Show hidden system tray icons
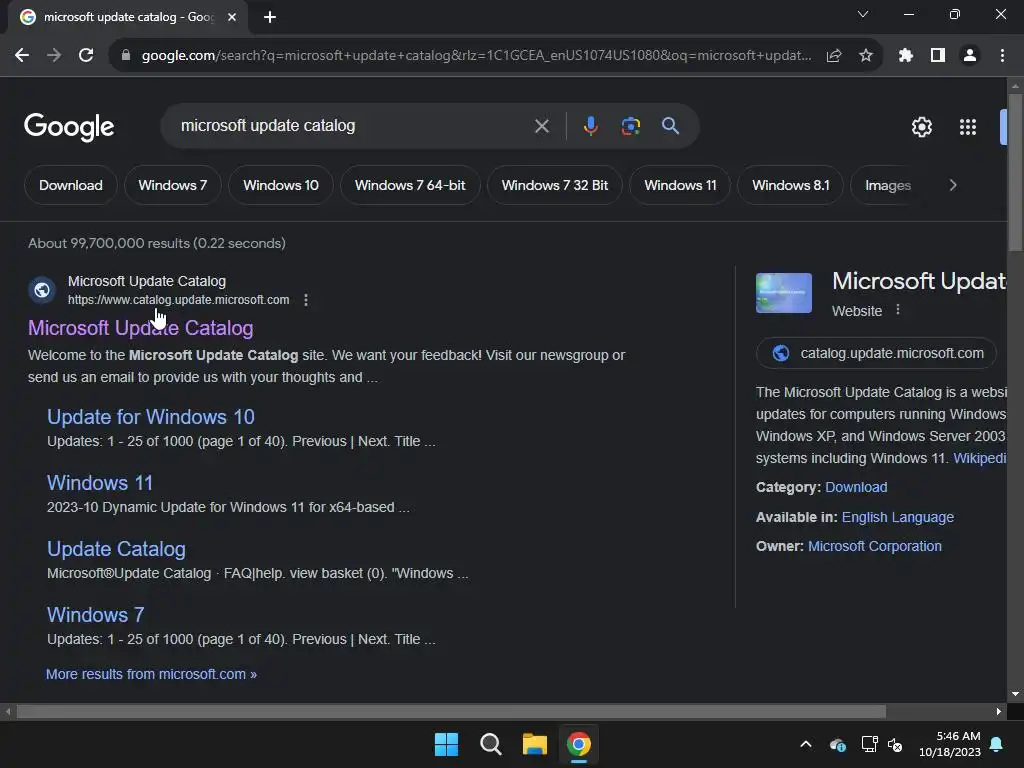 click(x=806, y=744)
